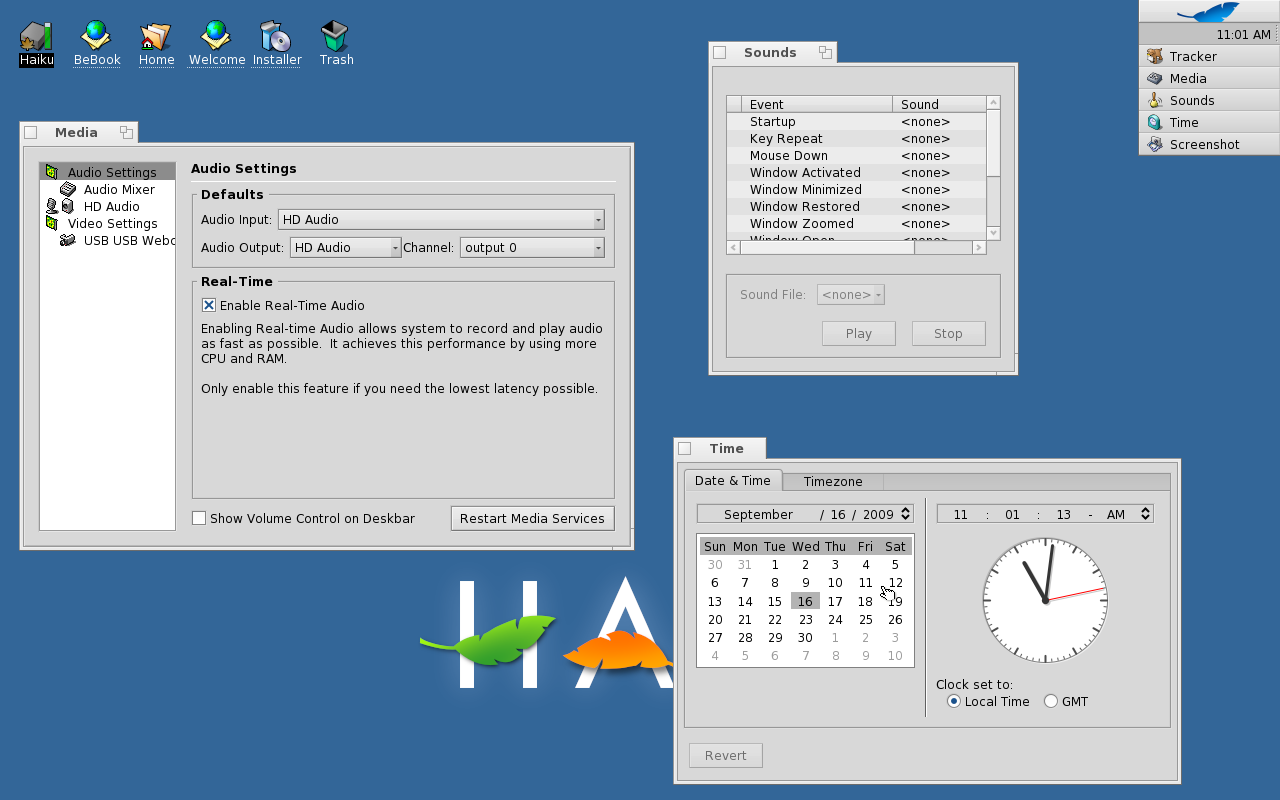Click the Video Settings icon in Media tree

click(x=52, y=223)
